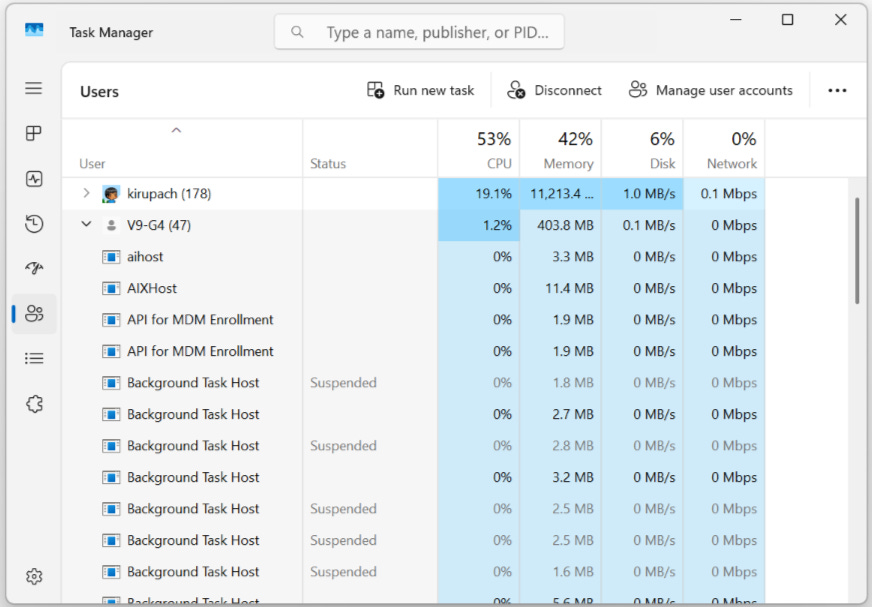Sort by the CPU column header
The image size is (872, 607).
478,149
